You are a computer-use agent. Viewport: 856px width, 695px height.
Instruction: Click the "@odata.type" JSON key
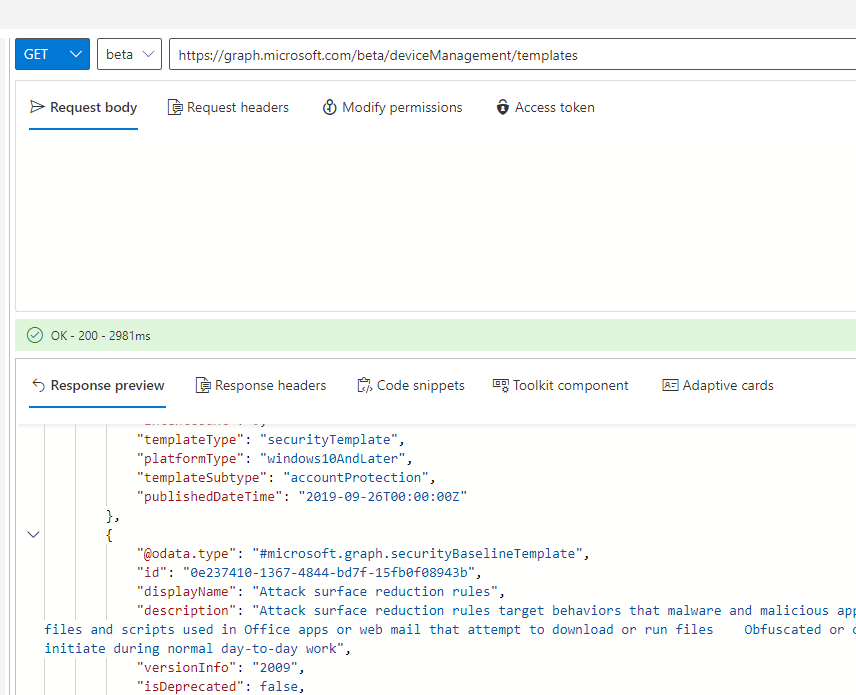point(186,554)
